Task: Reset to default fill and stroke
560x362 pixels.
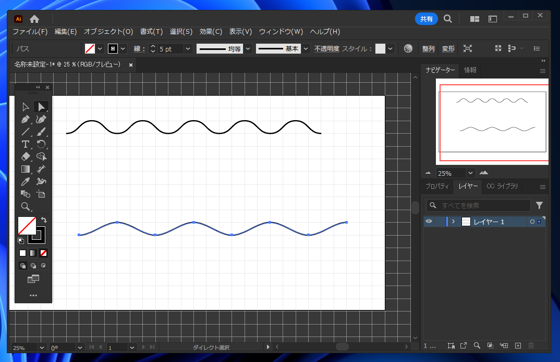Action: click(x=21, y=241)
